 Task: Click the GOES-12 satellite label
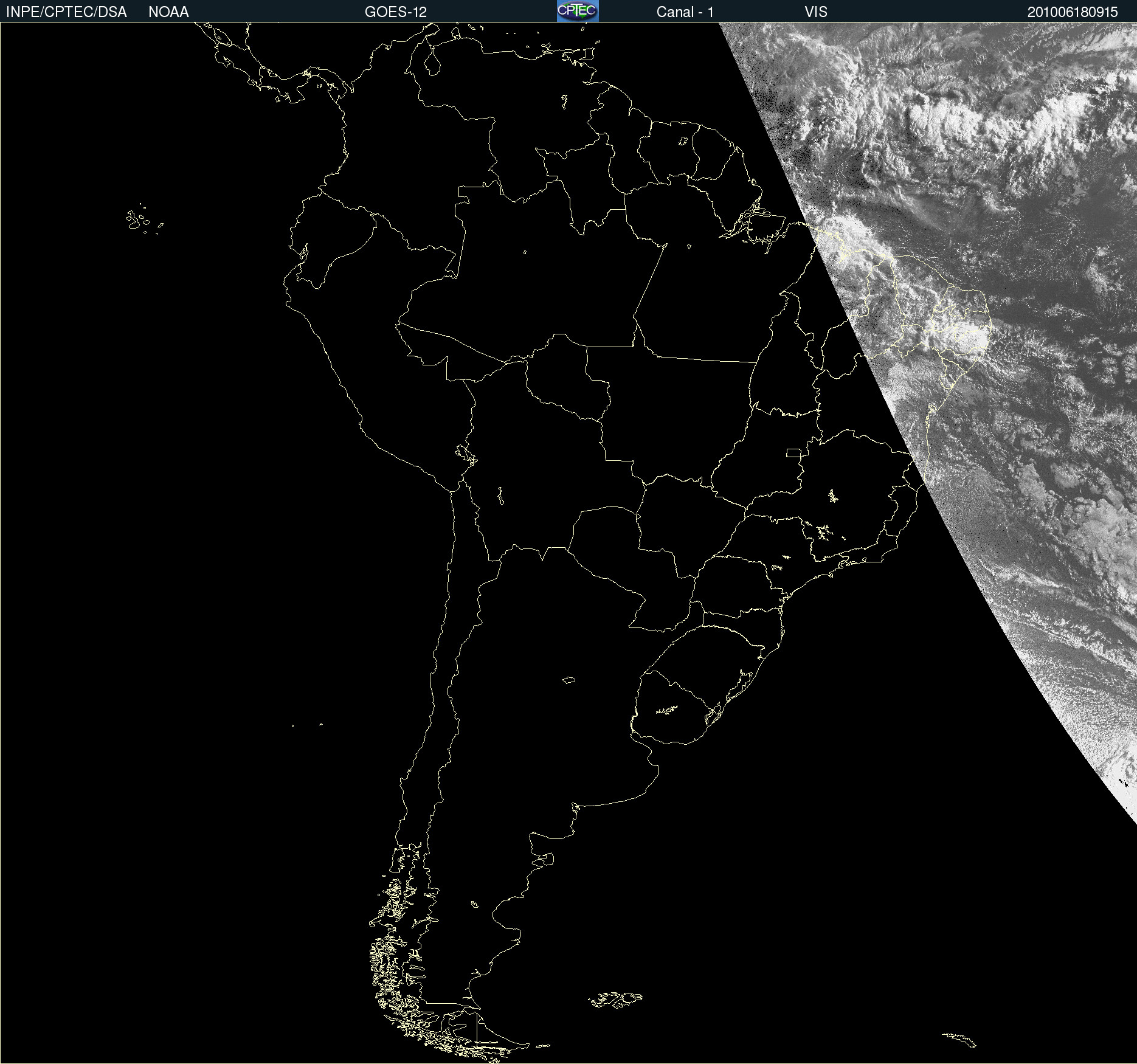click(x=396, y=12)
